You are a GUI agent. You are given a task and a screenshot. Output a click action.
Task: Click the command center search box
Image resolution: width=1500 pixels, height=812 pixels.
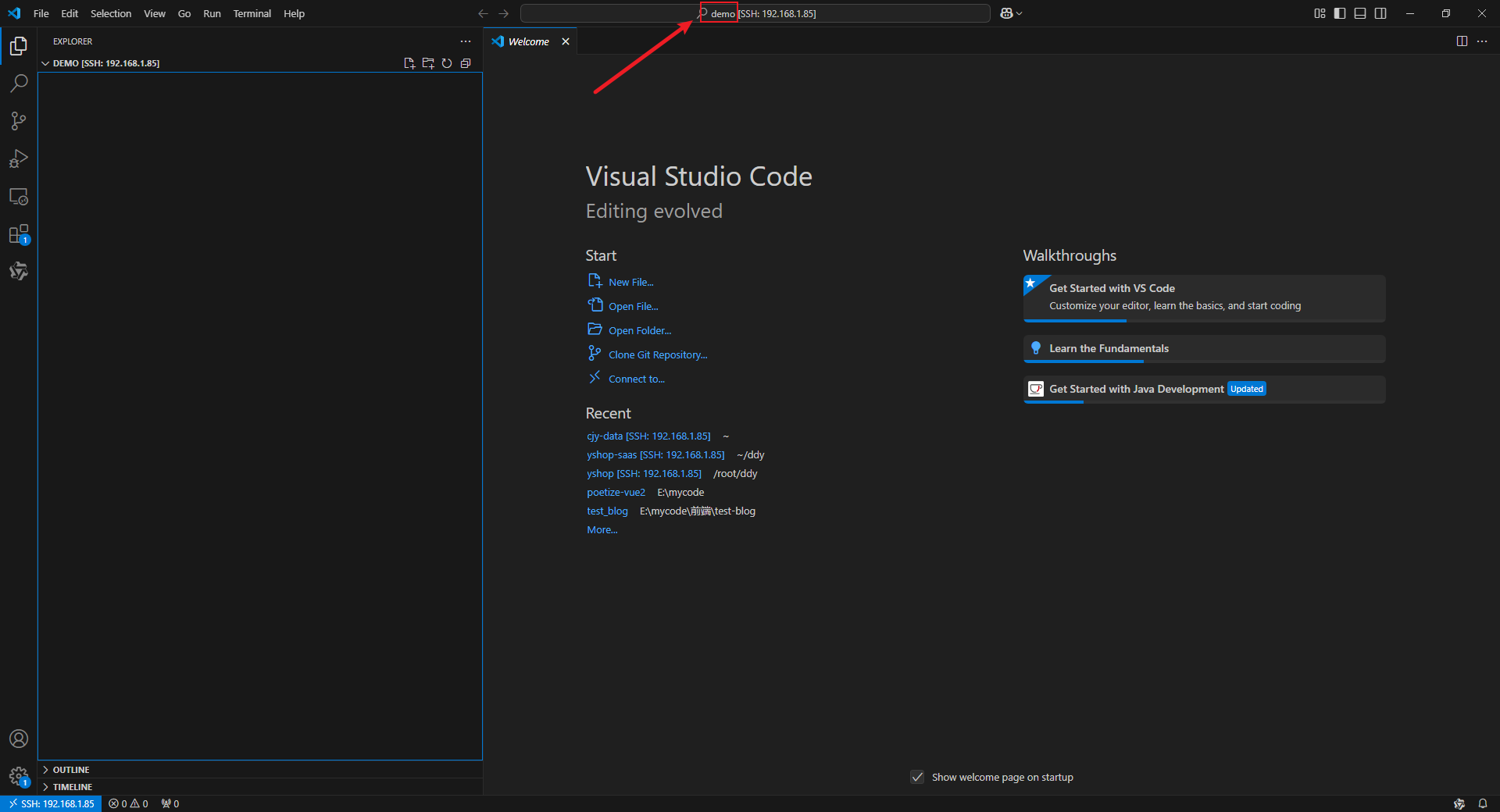(x=755, y=13)
